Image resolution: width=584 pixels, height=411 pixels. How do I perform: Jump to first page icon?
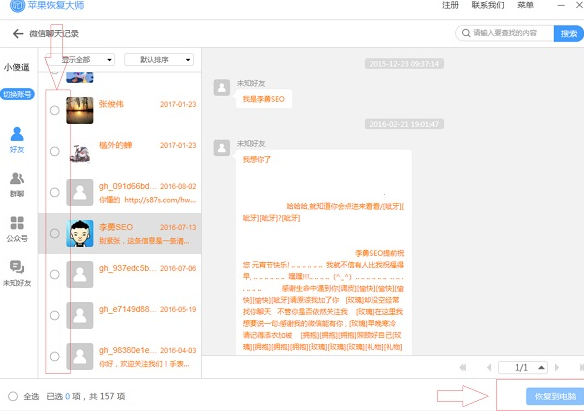click(x=463, y=367)
